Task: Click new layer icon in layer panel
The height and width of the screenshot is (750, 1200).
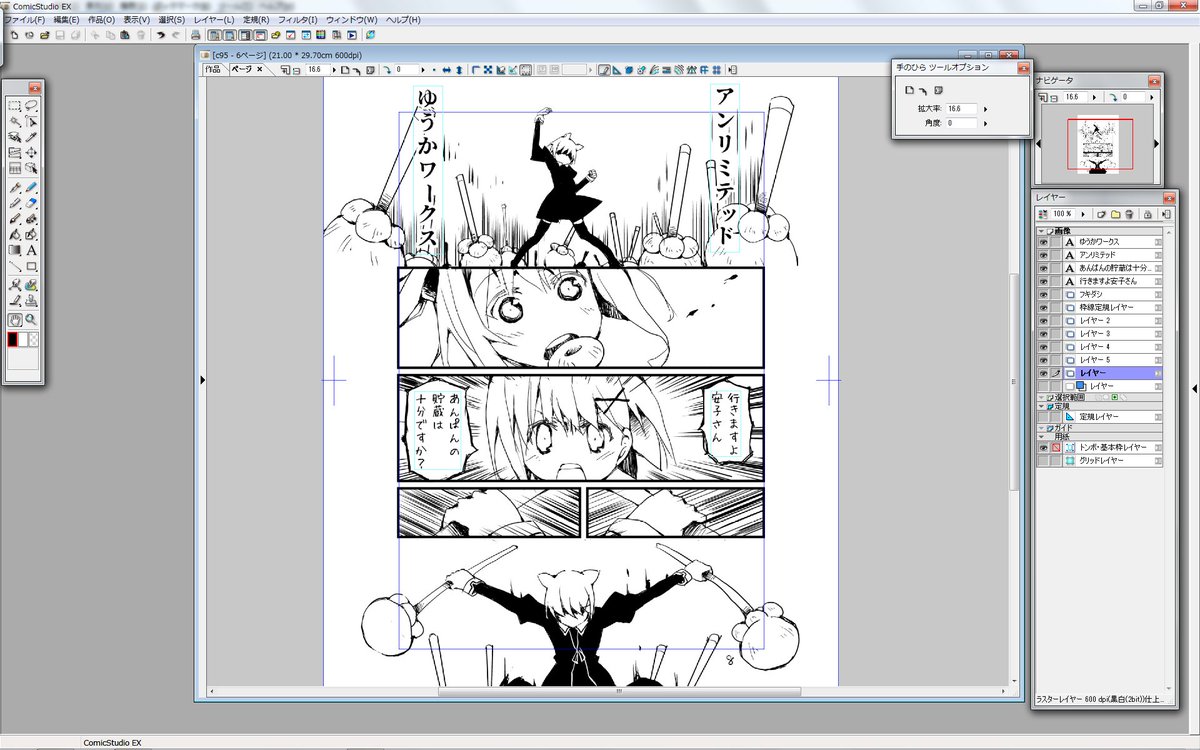Action: (x=1101, y=214)
